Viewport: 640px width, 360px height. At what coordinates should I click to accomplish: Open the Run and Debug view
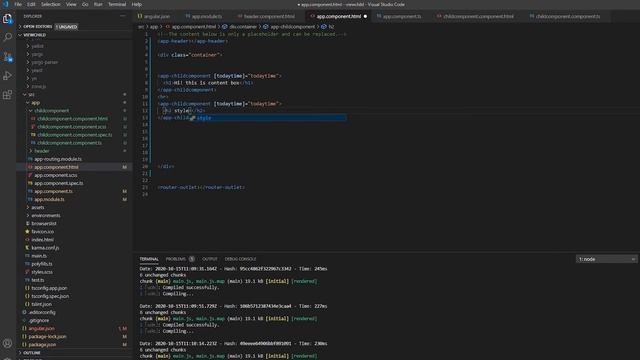pos(7,76)
